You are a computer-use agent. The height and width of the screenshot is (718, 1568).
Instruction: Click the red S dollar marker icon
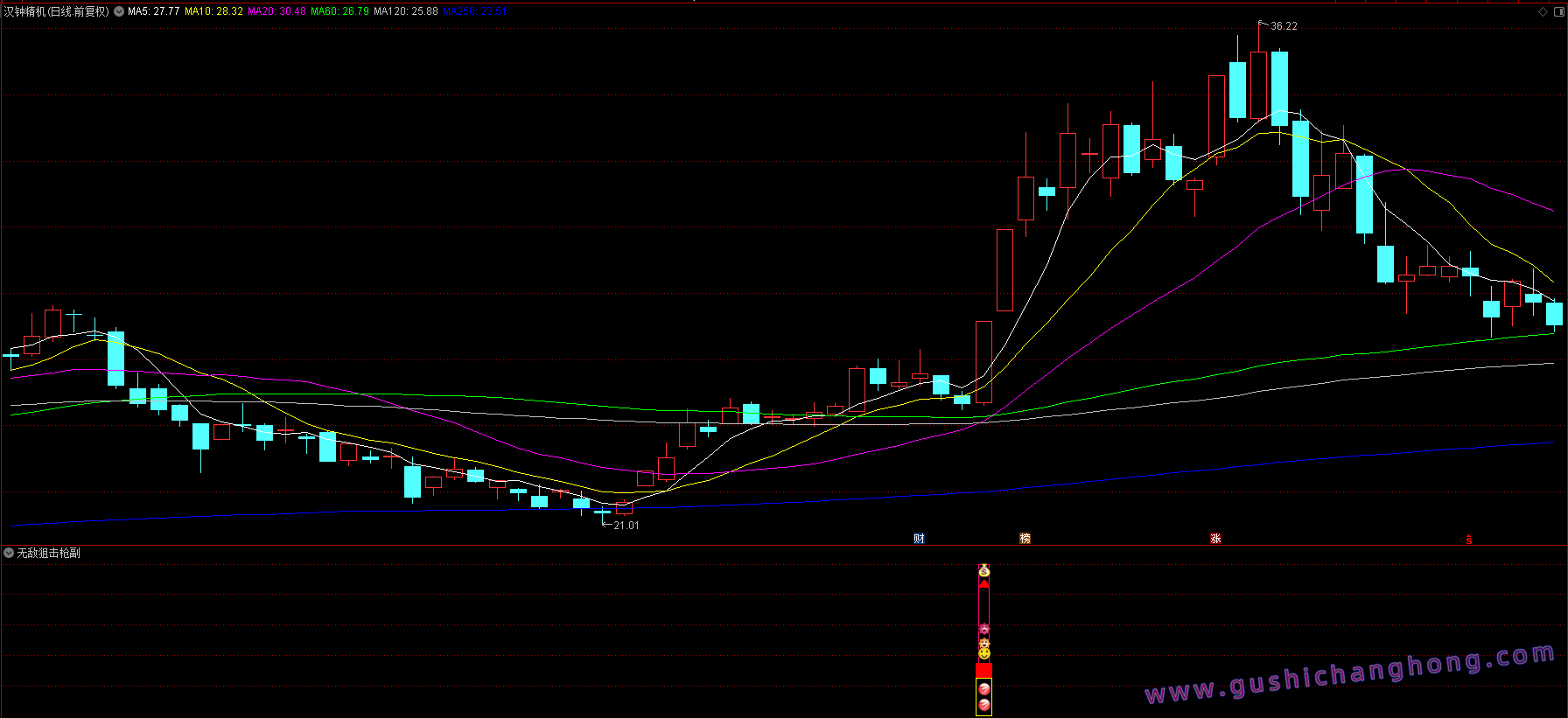point(1468,540)
